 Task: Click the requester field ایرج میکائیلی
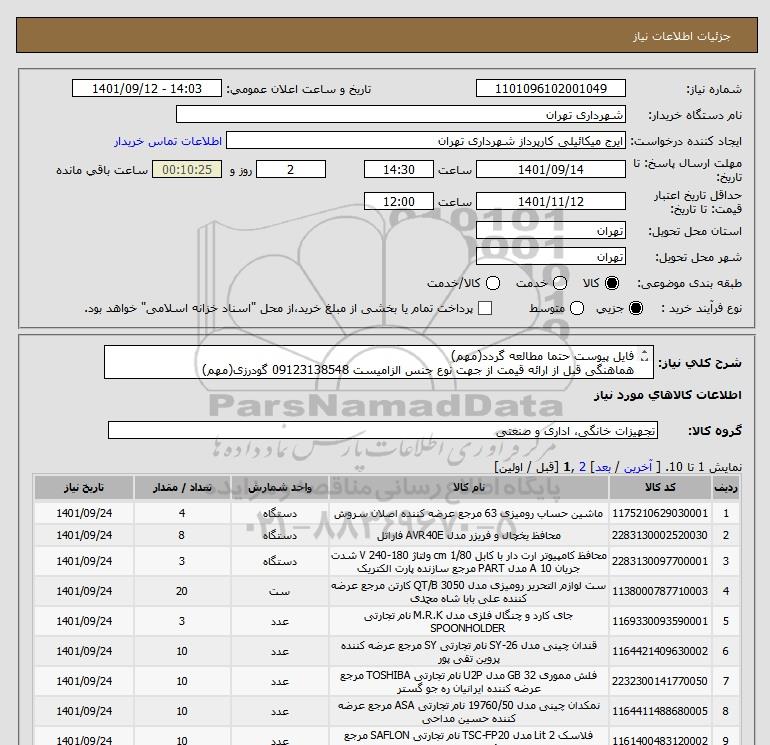[x=426, y=141]
